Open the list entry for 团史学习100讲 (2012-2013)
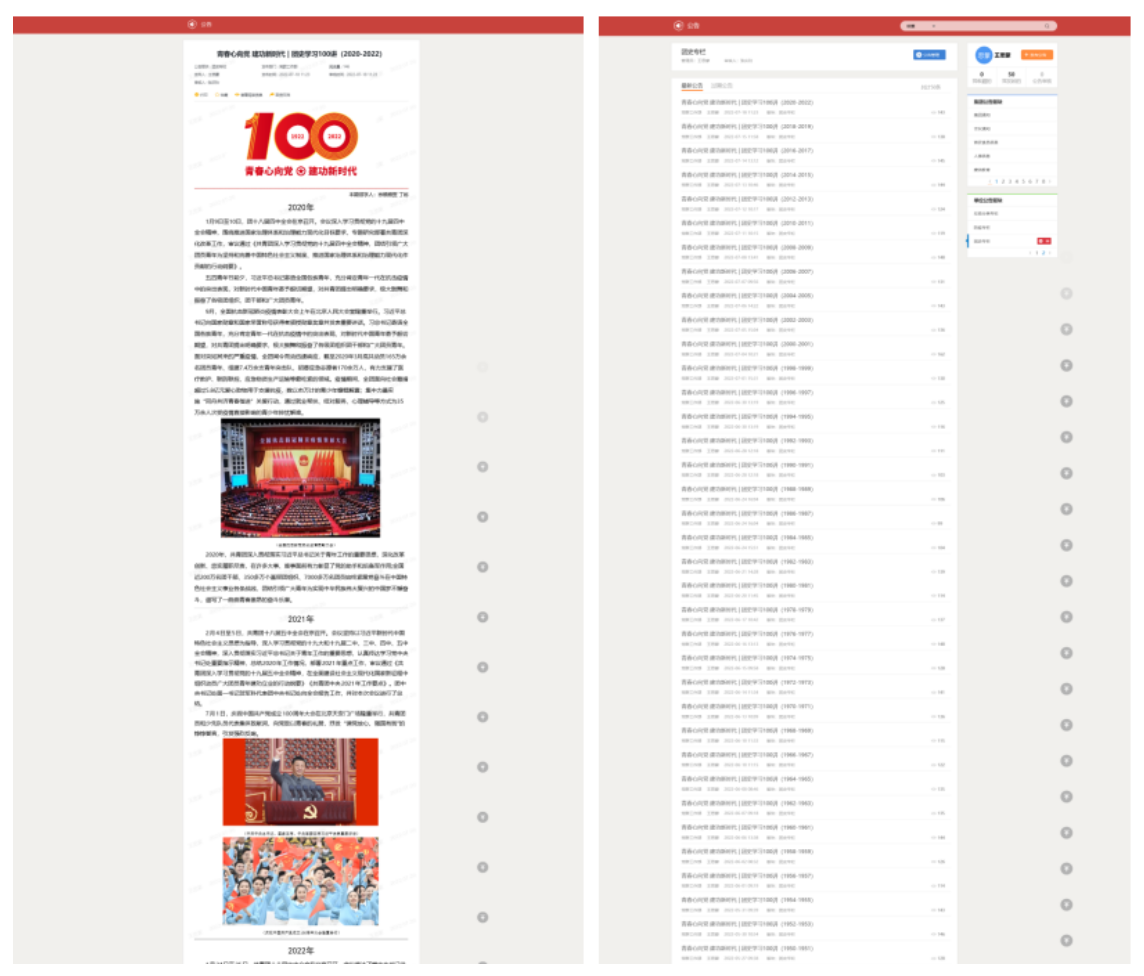 pos(747,199)
